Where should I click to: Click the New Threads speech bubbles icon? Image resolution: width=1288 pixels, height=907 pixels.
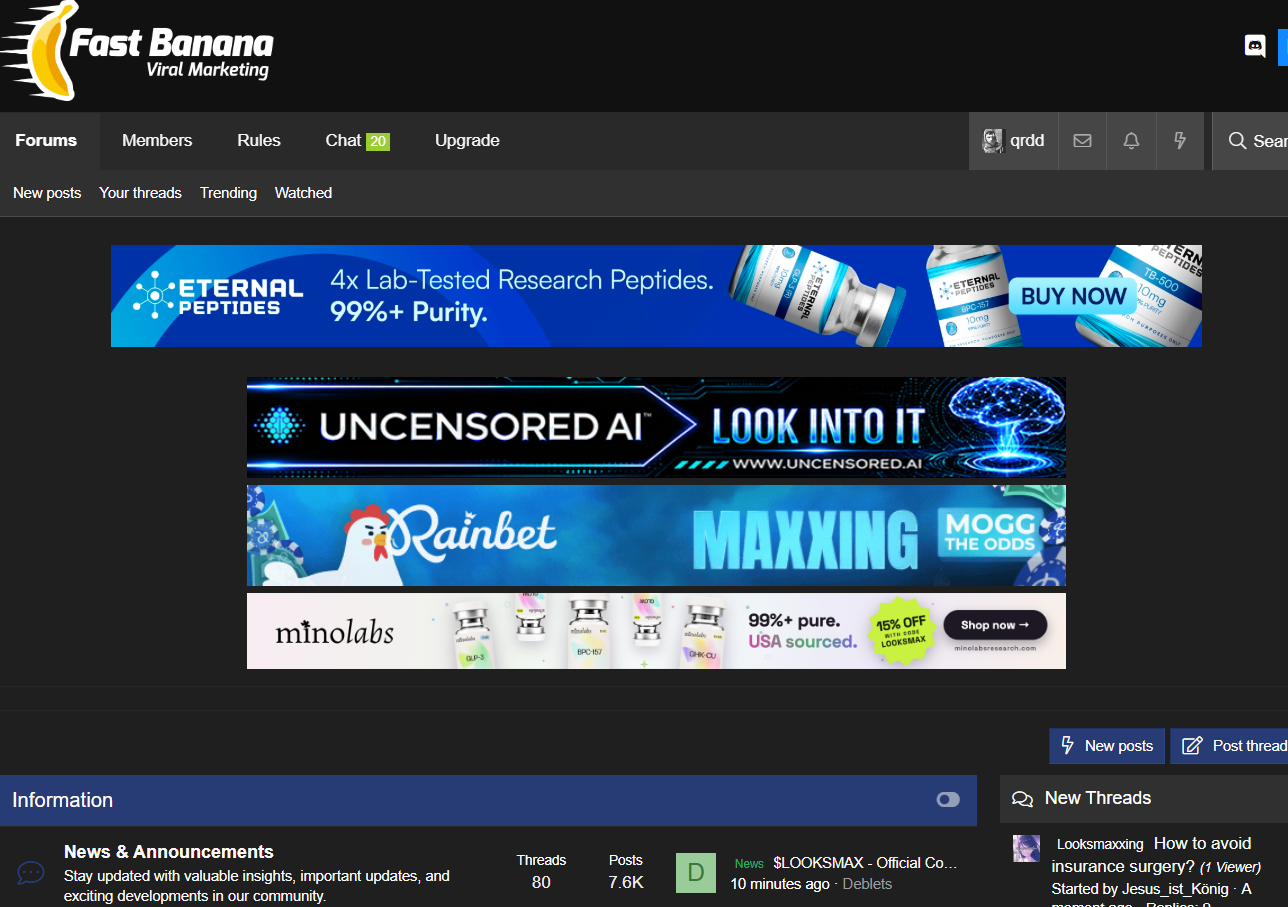pos(1022,798)
